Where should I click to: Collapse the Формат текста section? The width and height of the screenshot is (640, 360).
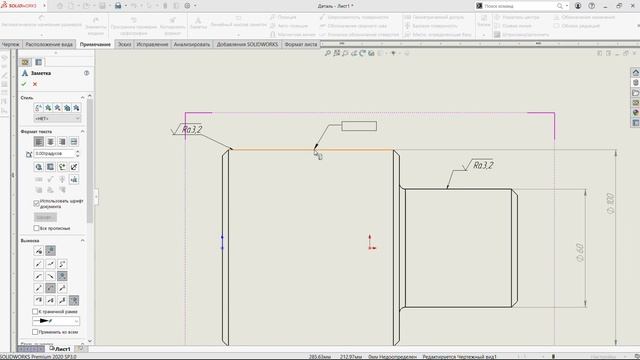(82, 131)
